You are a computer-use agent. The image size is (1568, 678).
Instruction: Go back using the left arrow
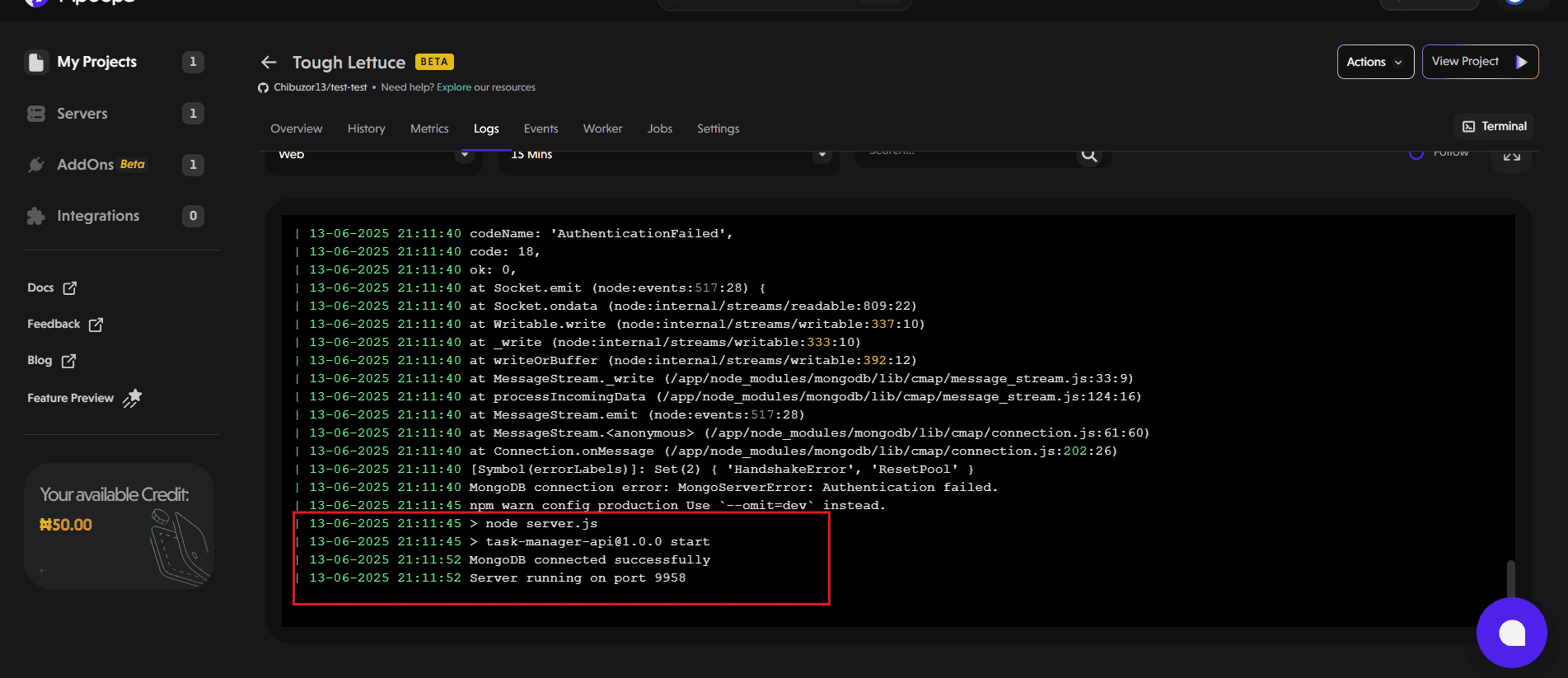(269, 62)
